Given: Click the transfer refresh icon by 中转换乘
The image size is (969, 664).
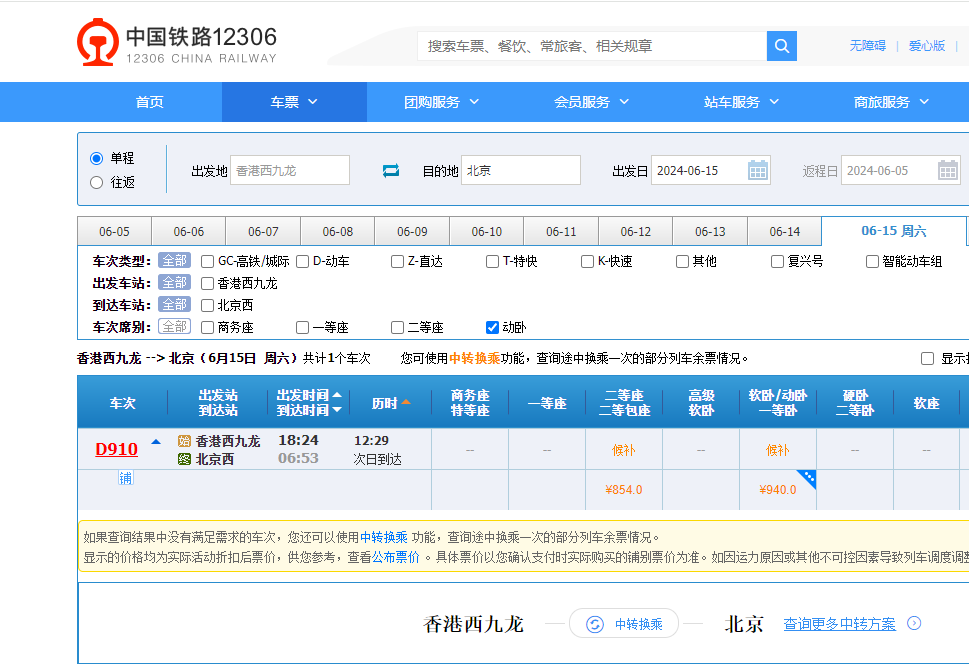Looking at the screenshot, I should point(595,624).
